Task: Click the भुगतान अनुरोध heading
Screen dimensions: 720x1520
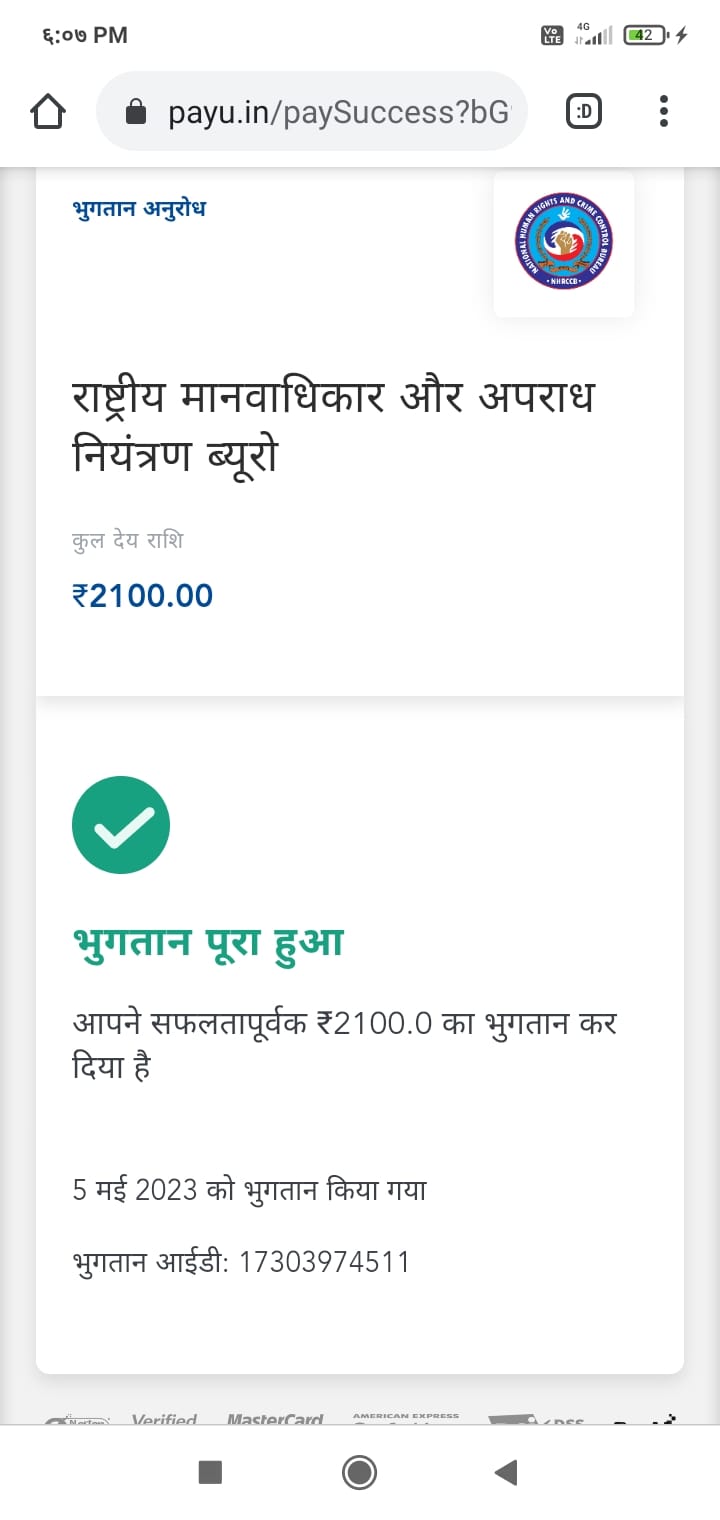Action: pos(139,209)
